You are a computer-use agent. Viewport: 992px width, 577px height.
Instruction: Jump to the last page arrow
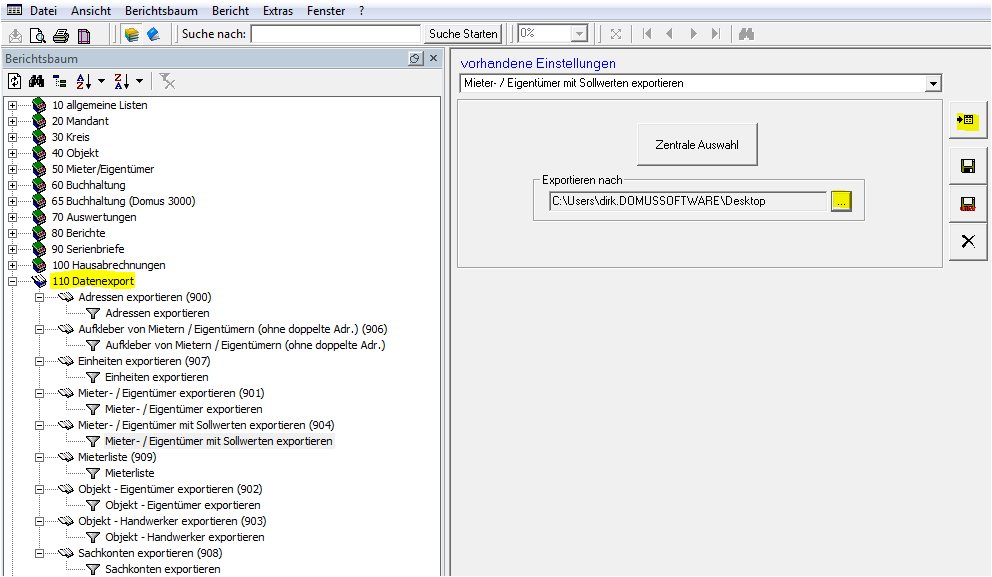click(716, 34)
